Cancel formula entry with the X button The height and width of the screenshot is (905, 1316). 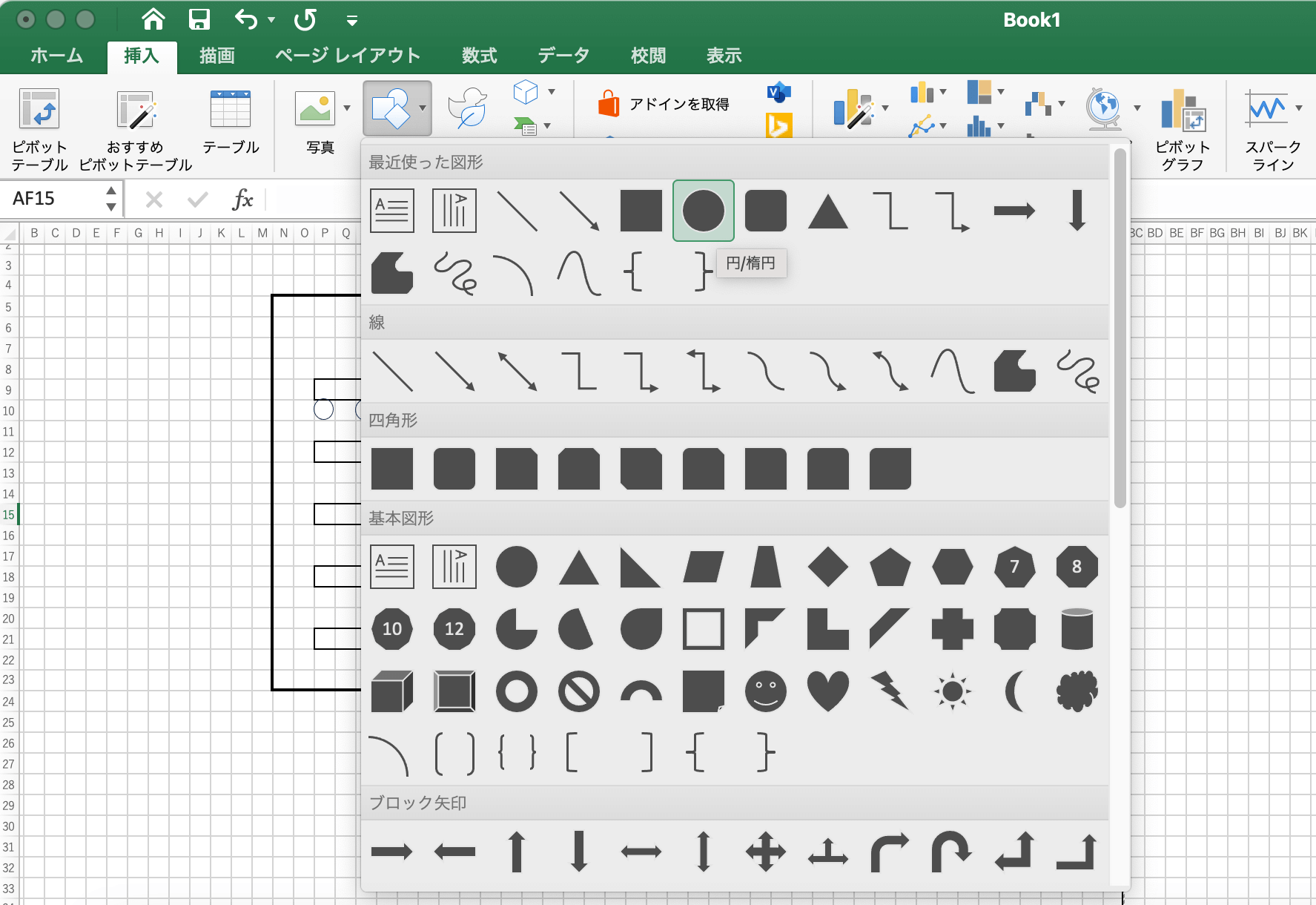click(154, 199)
